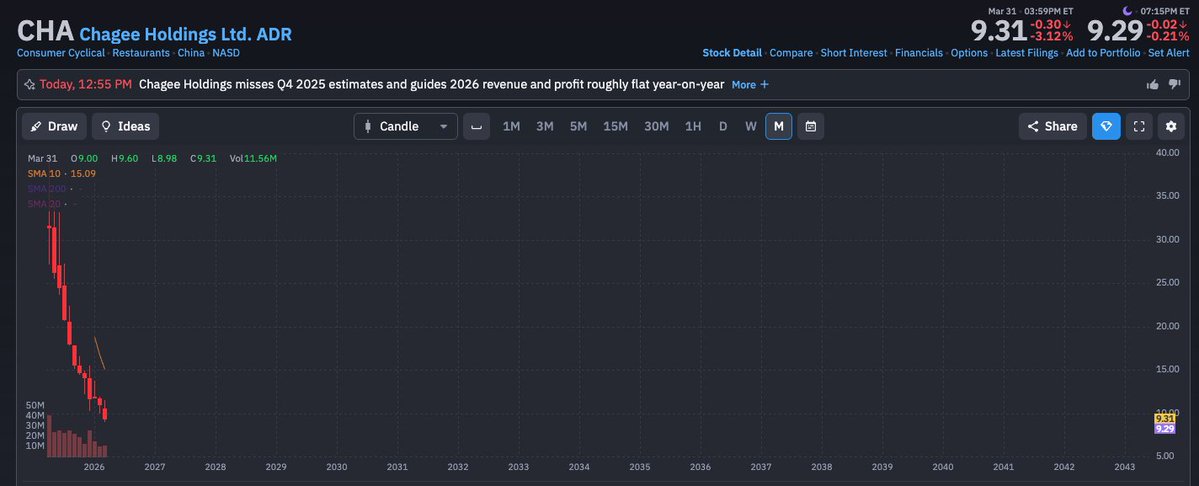The width and height of the screenshot is (1199, 486).
Task: Open the Options link
Action: (969, 53)
